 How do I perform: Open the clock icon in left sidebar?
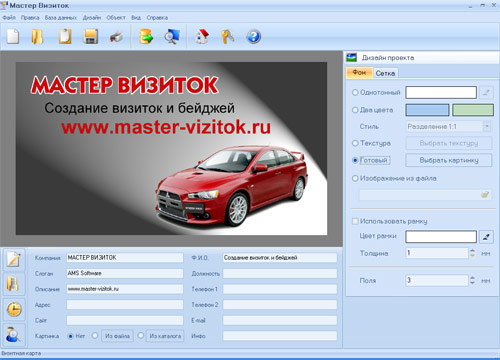point(14,310)
